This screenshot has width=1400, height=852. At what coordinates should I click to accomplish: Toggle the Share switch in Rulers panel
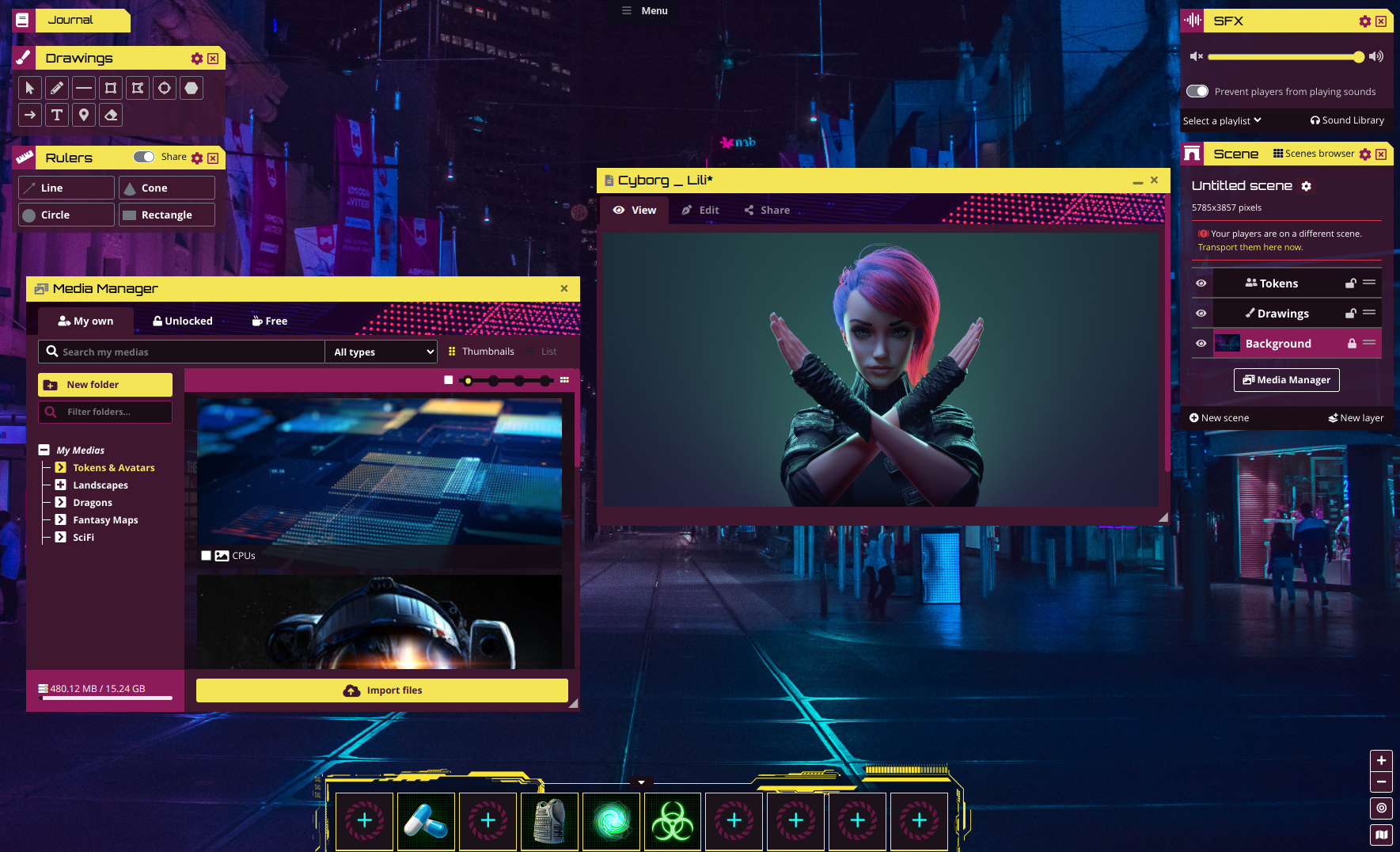click(144, 157)
